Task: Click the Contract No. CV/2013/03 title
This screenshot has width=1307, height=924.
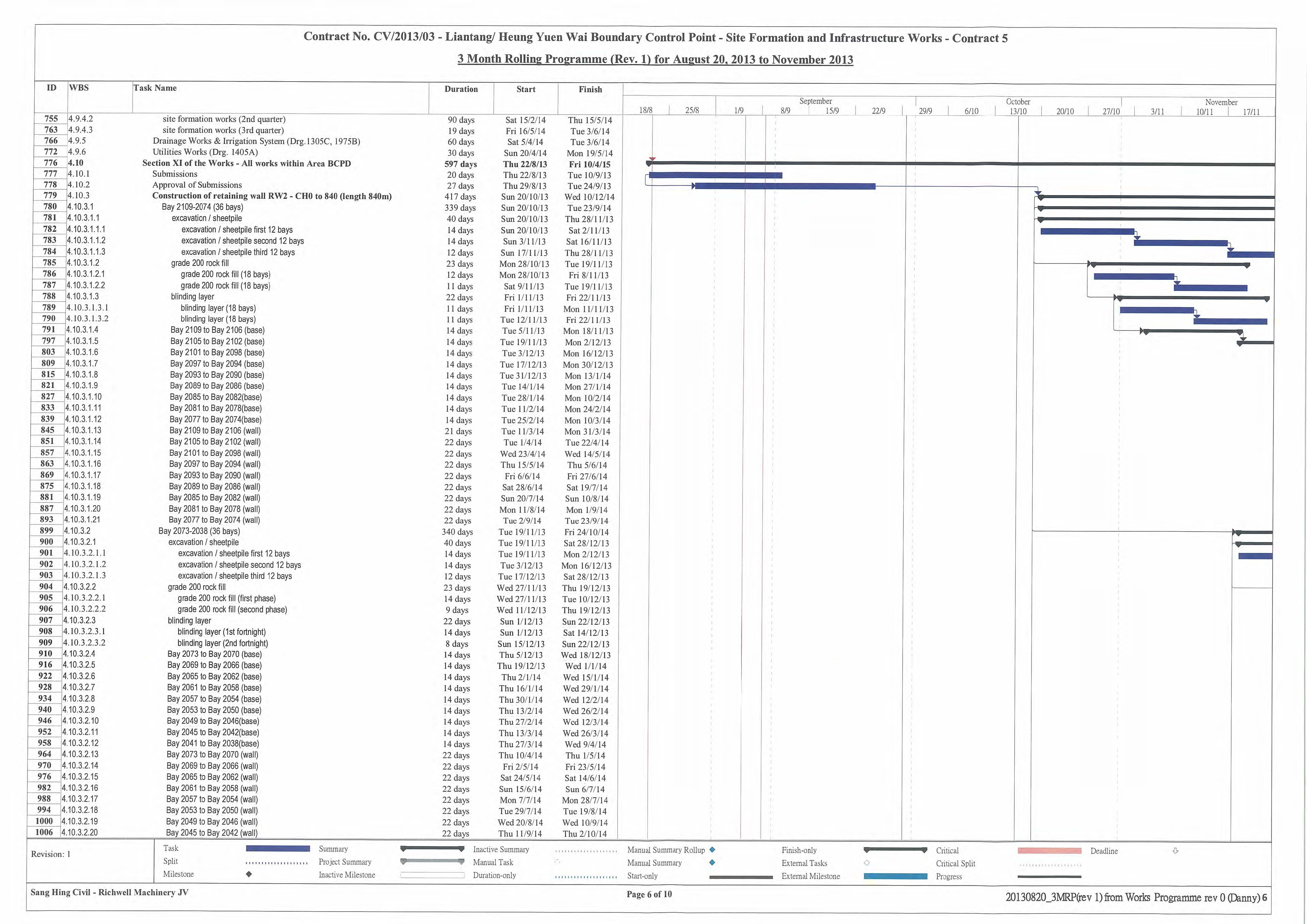Action: (x=655, y=37)
